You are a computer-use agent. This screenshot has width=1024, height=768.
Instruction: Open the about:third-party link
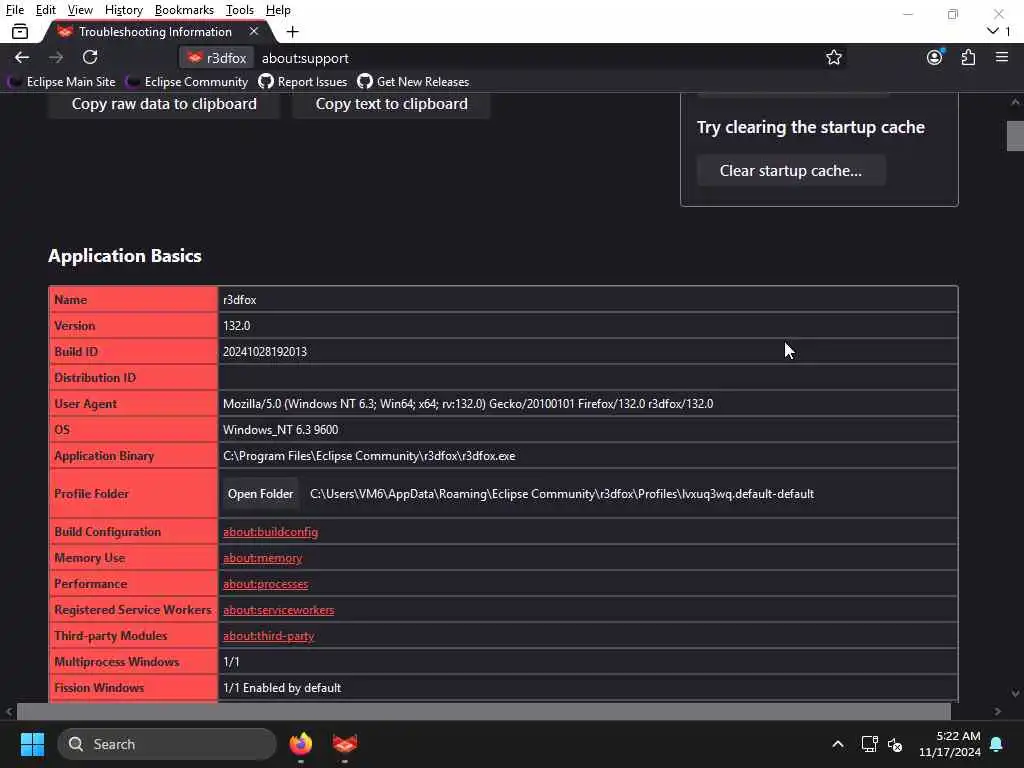pos(268,636)
